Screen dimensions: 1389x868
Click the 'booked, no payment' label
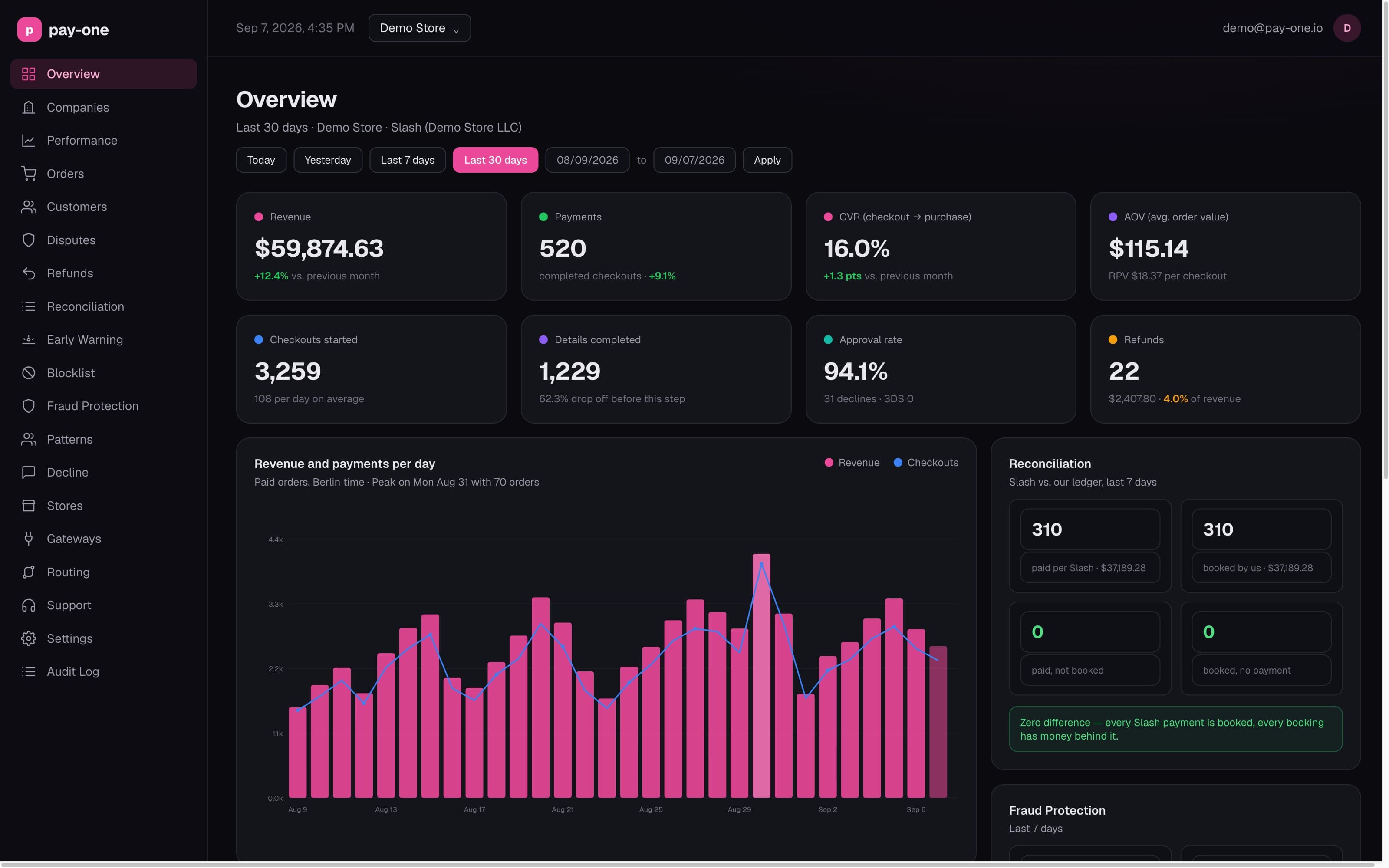[1246, 671]
